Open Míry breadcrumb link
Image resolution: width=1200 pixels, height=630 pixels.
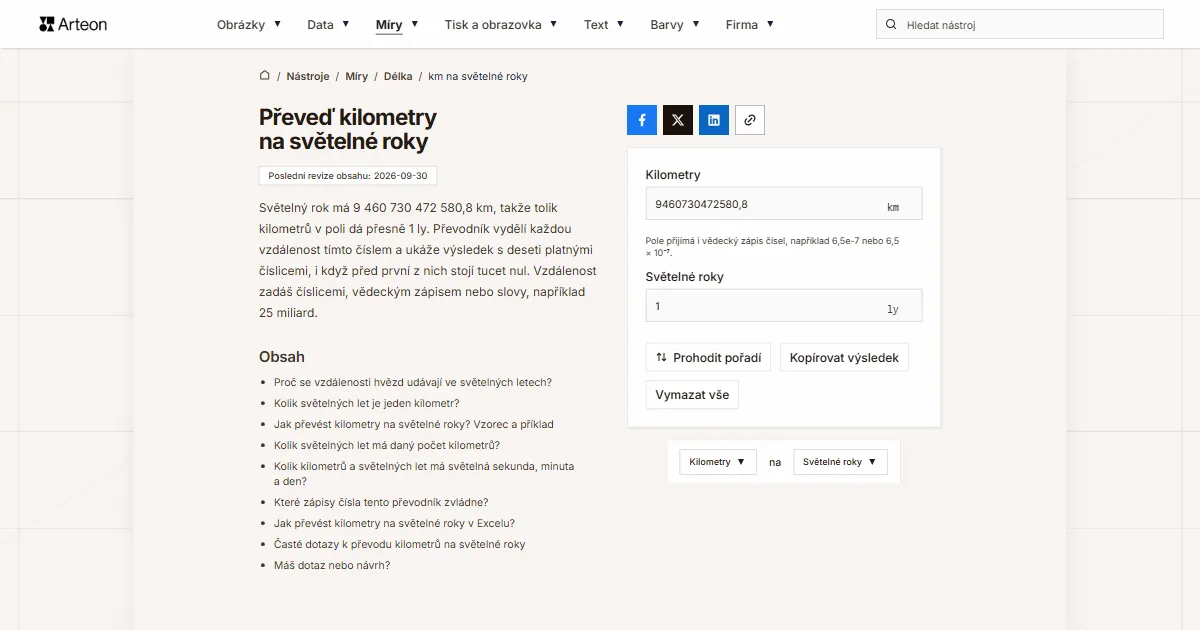point(357,76)
